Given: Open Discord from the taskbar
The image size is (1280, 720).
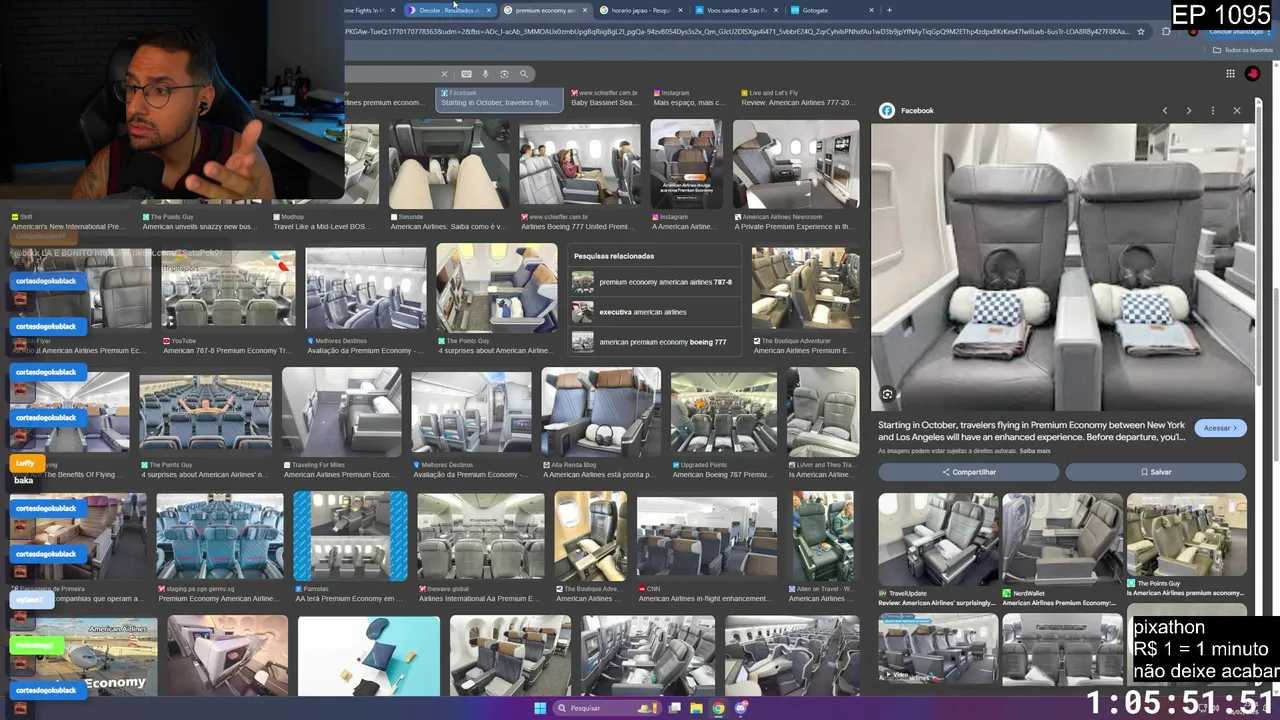Looking at the screenshot, I should click(741, 708).
